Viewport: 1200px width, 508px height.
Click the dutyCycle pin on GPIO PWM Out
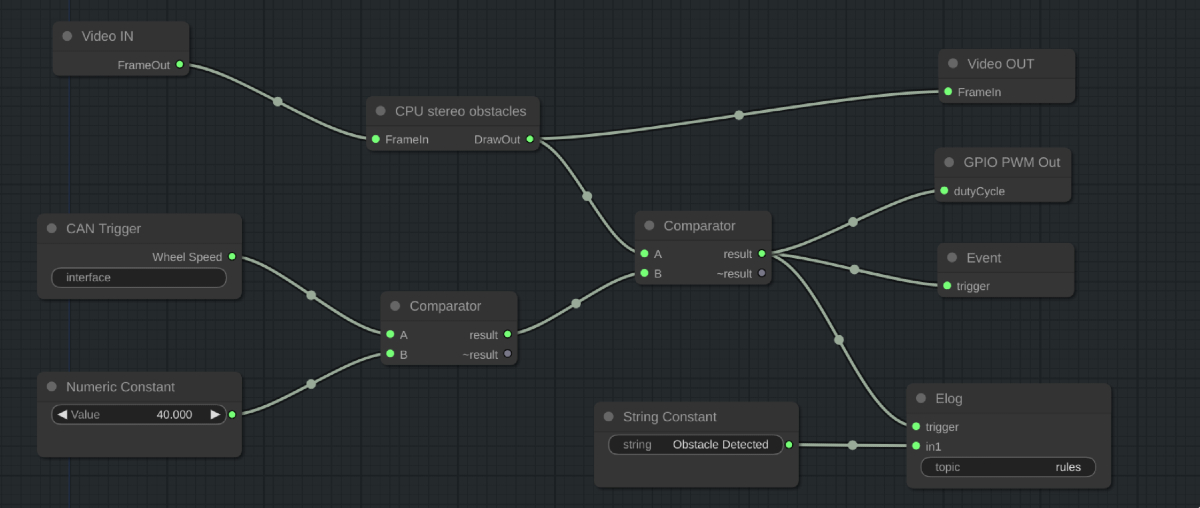tap(943, 191)
